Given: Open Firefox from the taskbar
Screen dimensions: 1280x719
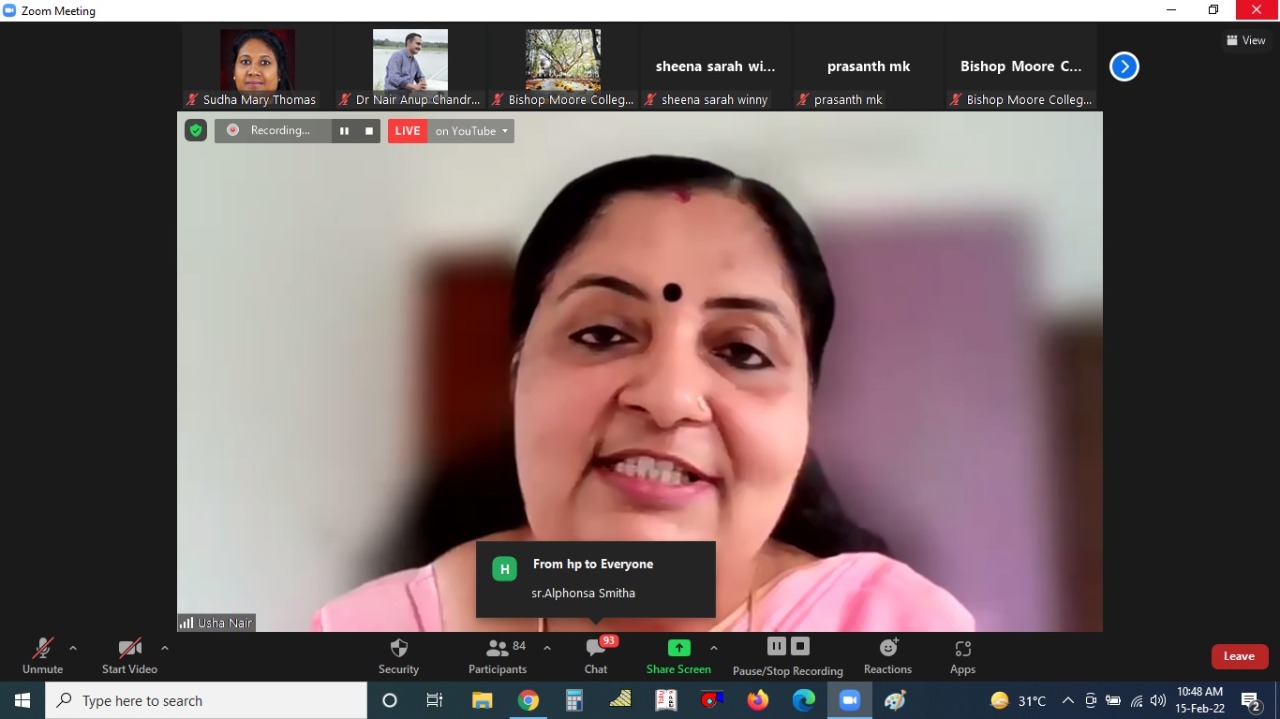Looking at the screenshot, I should pos(758,700).
